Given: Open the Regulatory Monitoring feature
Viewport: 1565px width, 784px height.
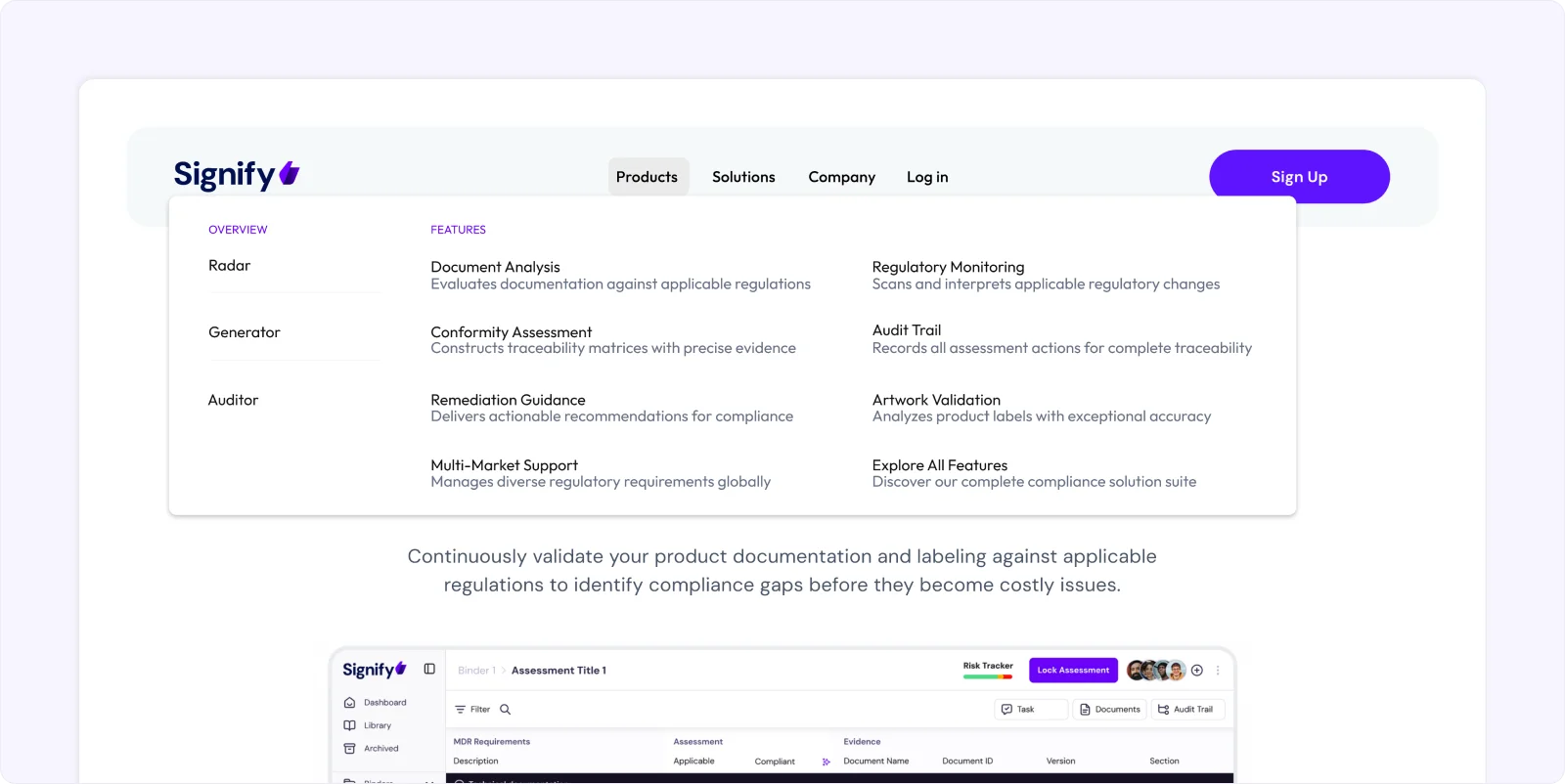Looking at the screenshot, I should (x=1046, y=275).
